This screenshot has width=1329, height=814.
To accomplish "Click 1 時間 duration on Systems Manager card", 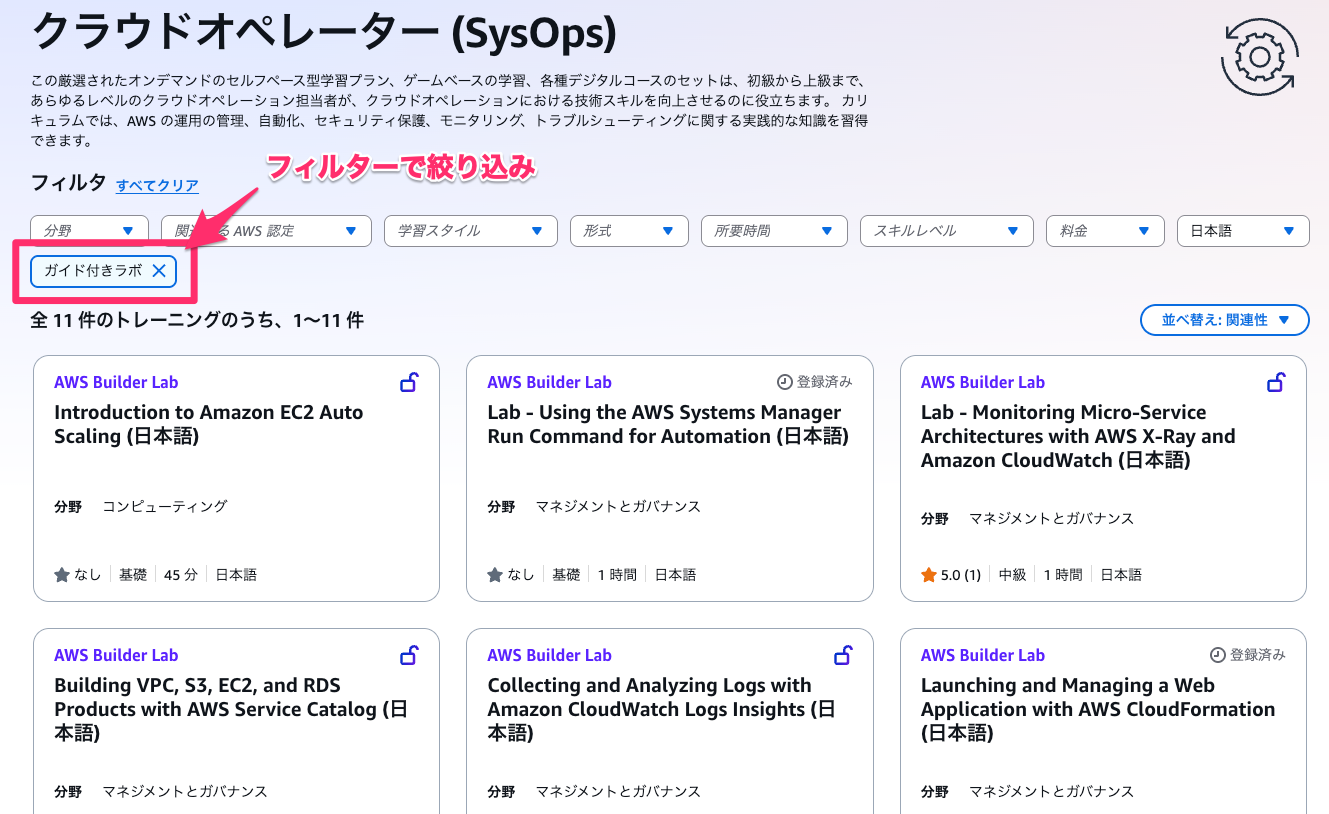I will [617, 575].
